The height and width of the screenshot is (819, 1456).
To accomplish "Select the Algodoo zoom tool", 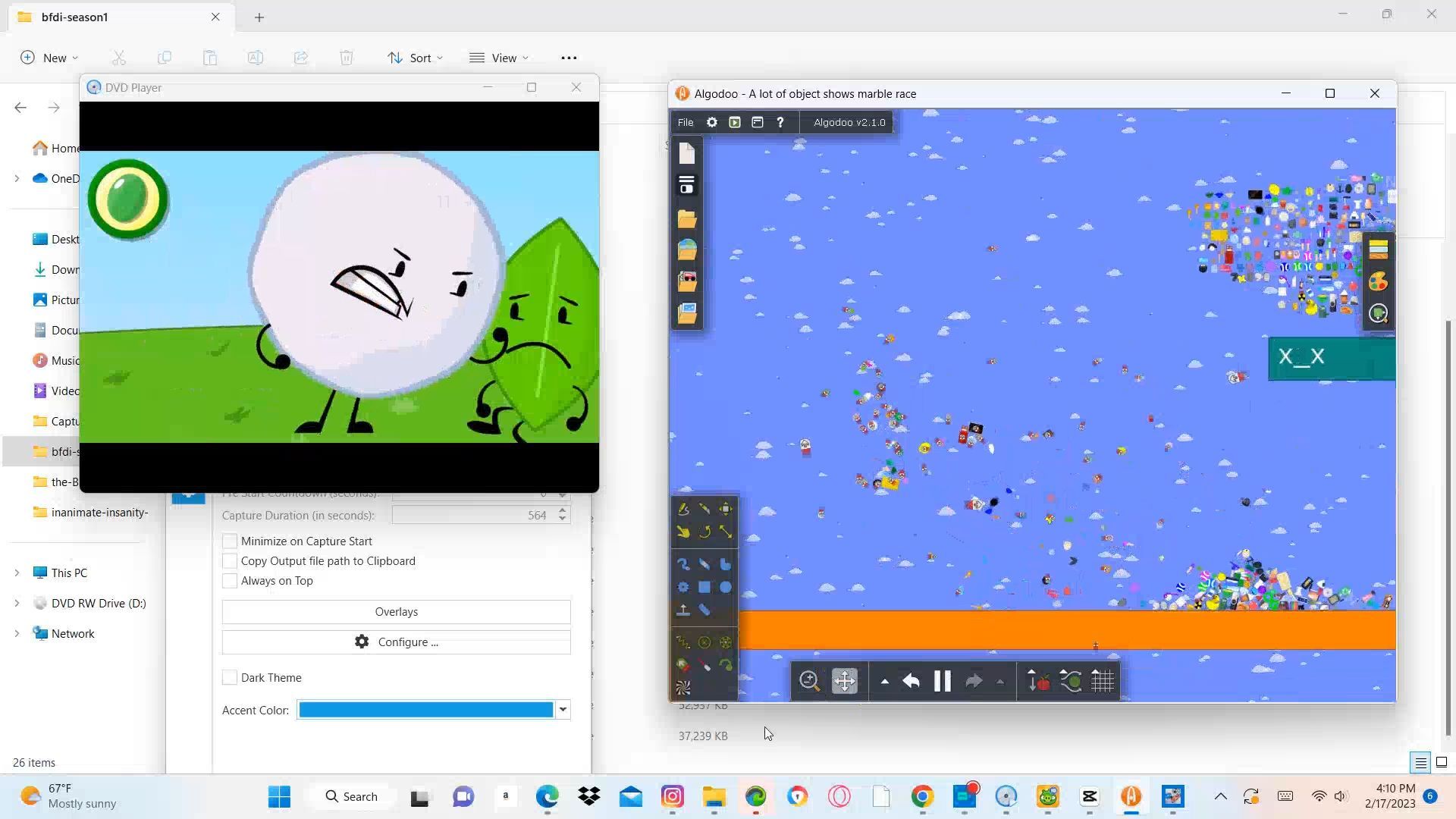I will [x=809, y=681].
